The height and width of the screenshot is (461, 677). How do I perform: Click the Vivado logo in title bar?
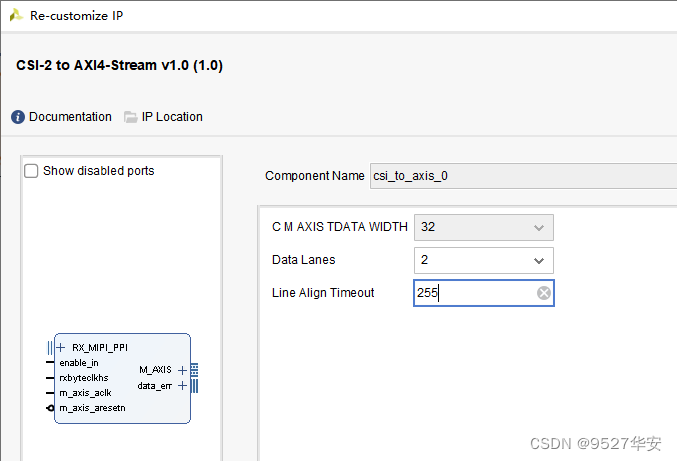pos(16,16)
